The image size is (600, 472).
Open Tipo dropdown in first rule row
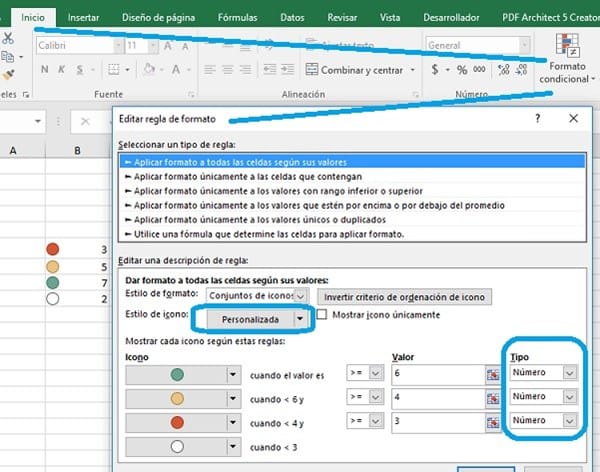click(569, 373)
